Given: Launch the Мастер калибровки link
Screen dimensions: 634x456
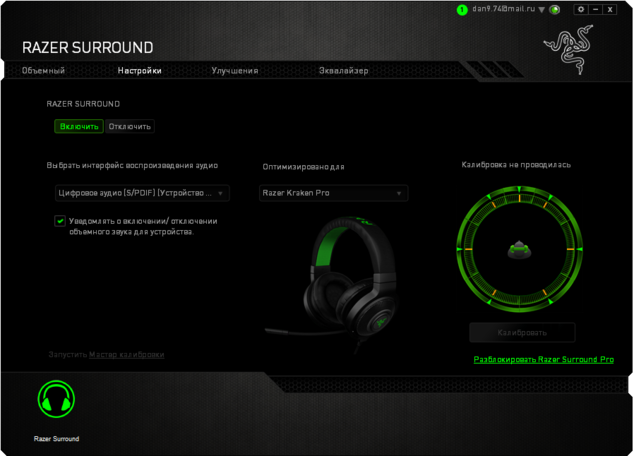Looking at the screenshot, I should click(127, 355).
